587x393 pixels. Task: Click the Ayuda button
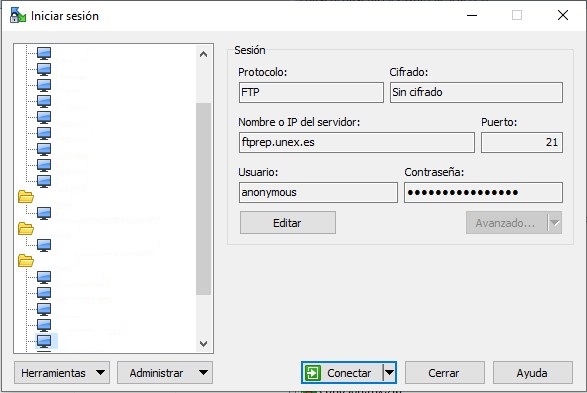click(x=533, y=373)
